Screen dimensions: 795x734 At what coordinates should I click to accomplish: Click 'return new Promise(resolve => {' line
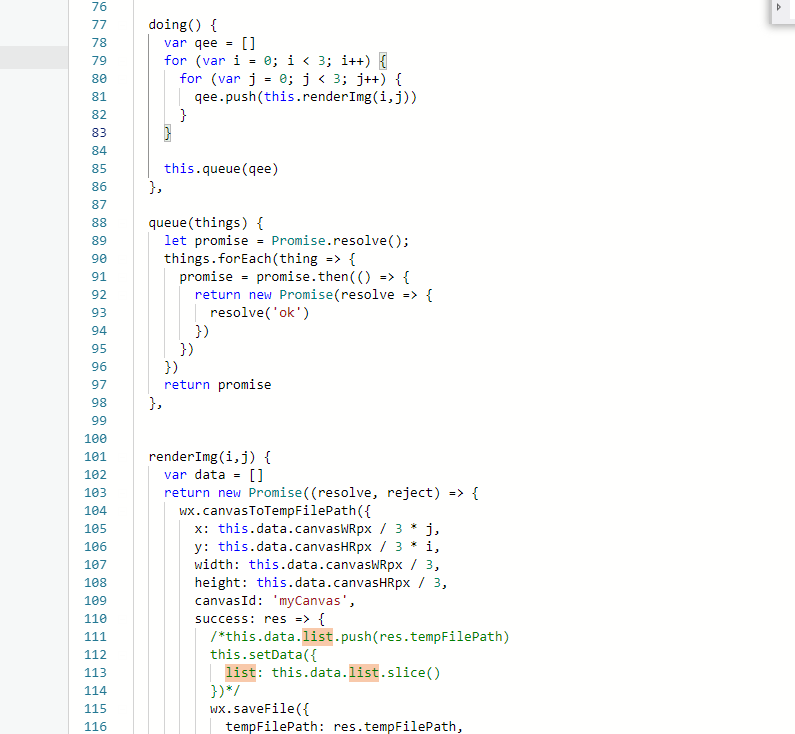pos(314,295)
